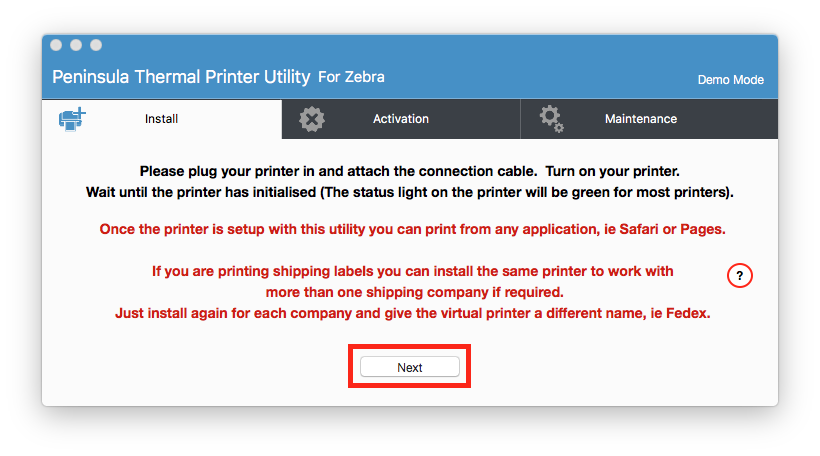Click the 'Wait until the printer has initialised' line
This screenshot has height=456, width=820.
409,192
